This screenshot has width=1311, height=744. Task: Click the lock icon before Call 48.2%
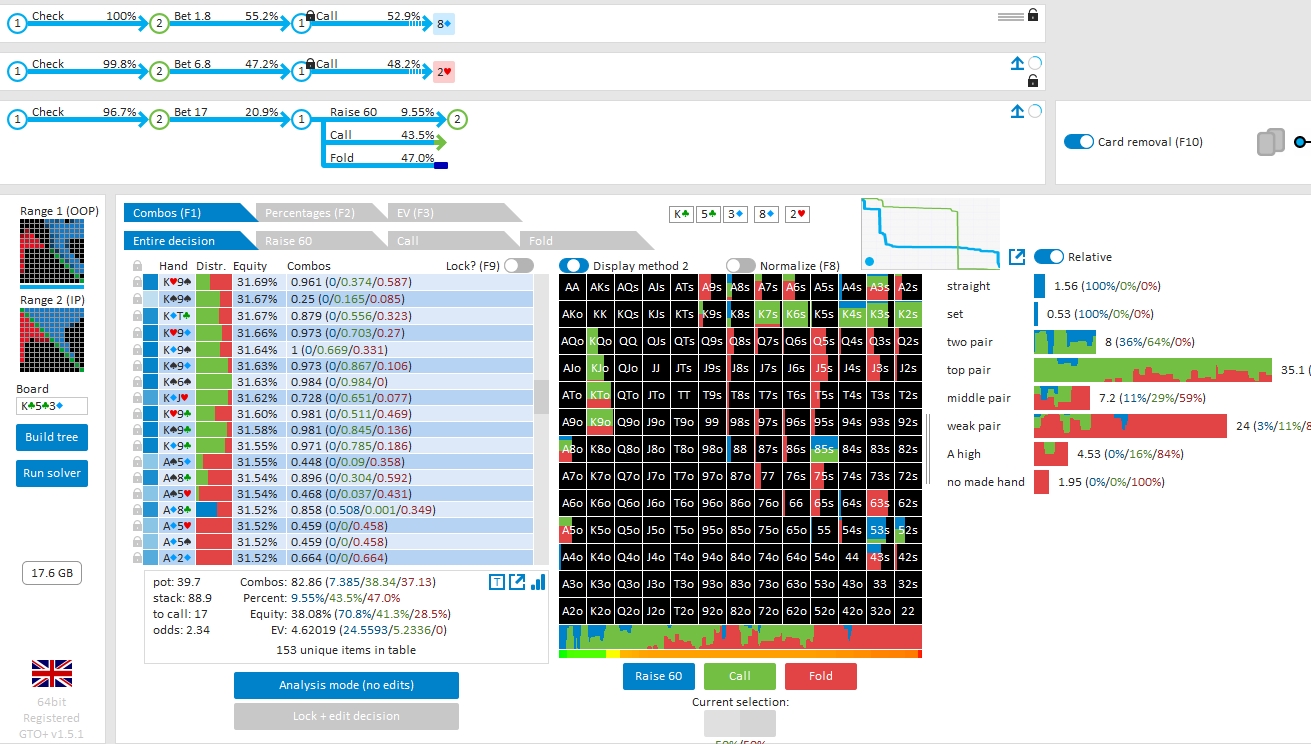(x=311, y=64)
